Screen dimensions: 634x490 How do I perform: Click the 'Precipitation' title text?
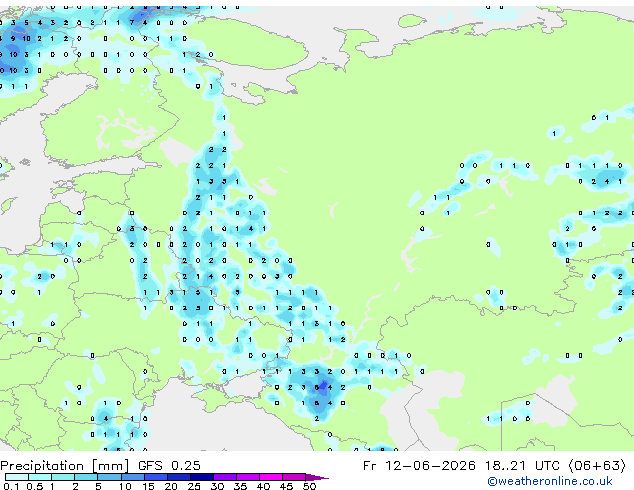click(42, 466)
